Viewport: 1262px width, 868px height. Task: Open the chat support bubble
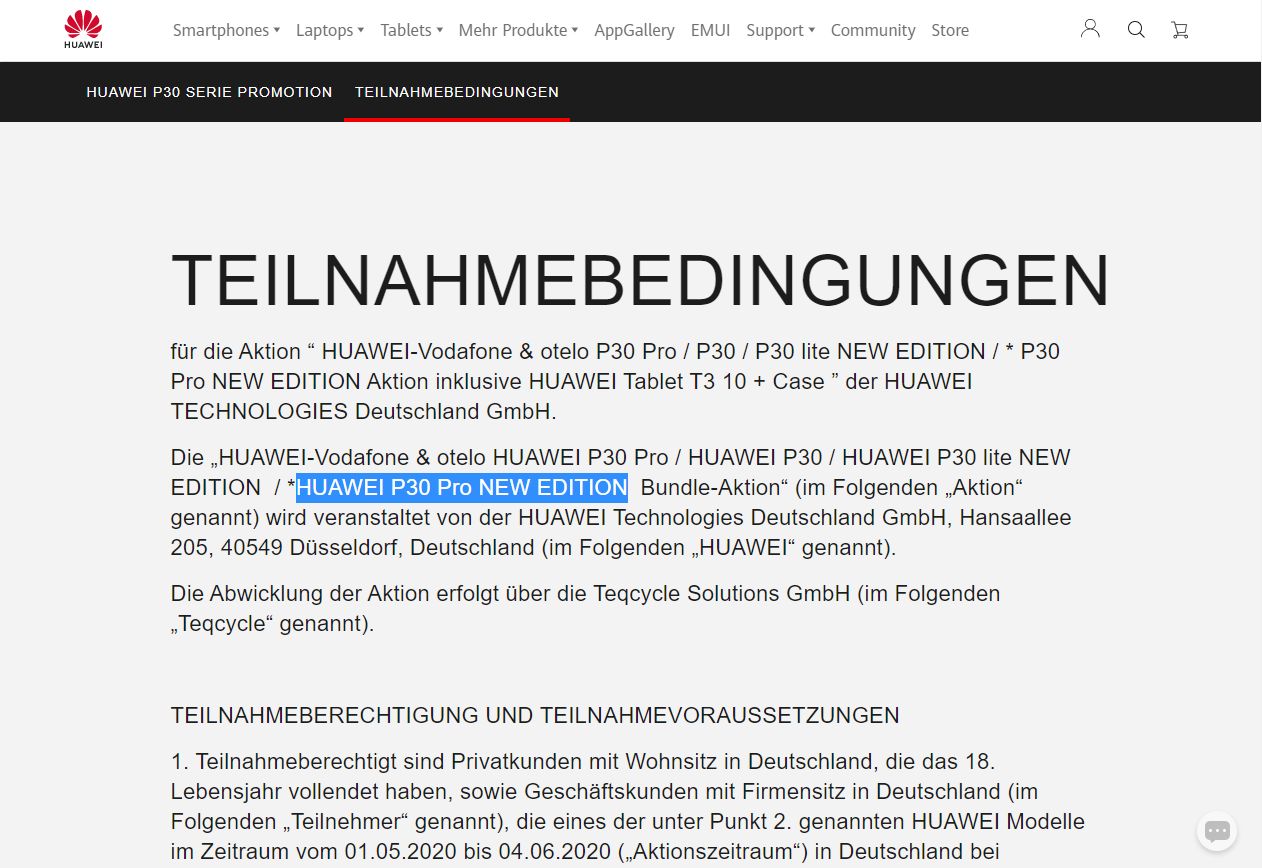pyautogui.click(x=1217, y=831)
